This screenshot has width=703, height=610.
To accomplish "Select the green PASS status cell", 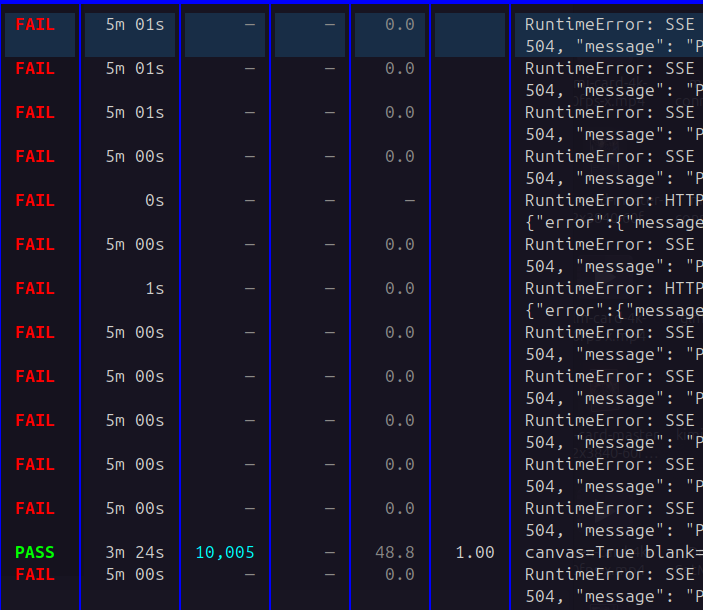I will tap(35, 552).
